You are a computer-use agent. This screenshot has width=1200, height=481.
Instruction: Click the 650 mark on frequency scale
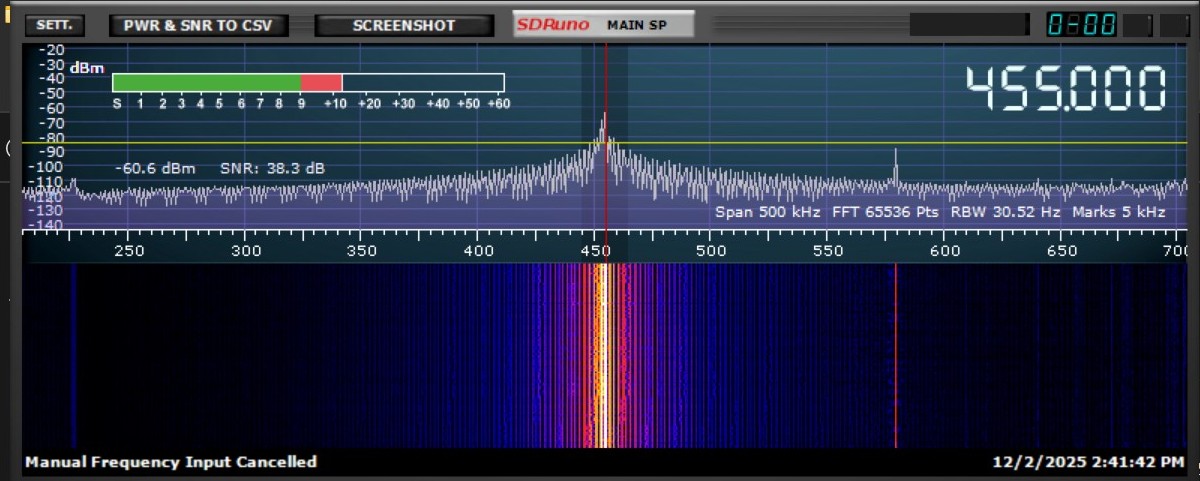[1061, 251]
